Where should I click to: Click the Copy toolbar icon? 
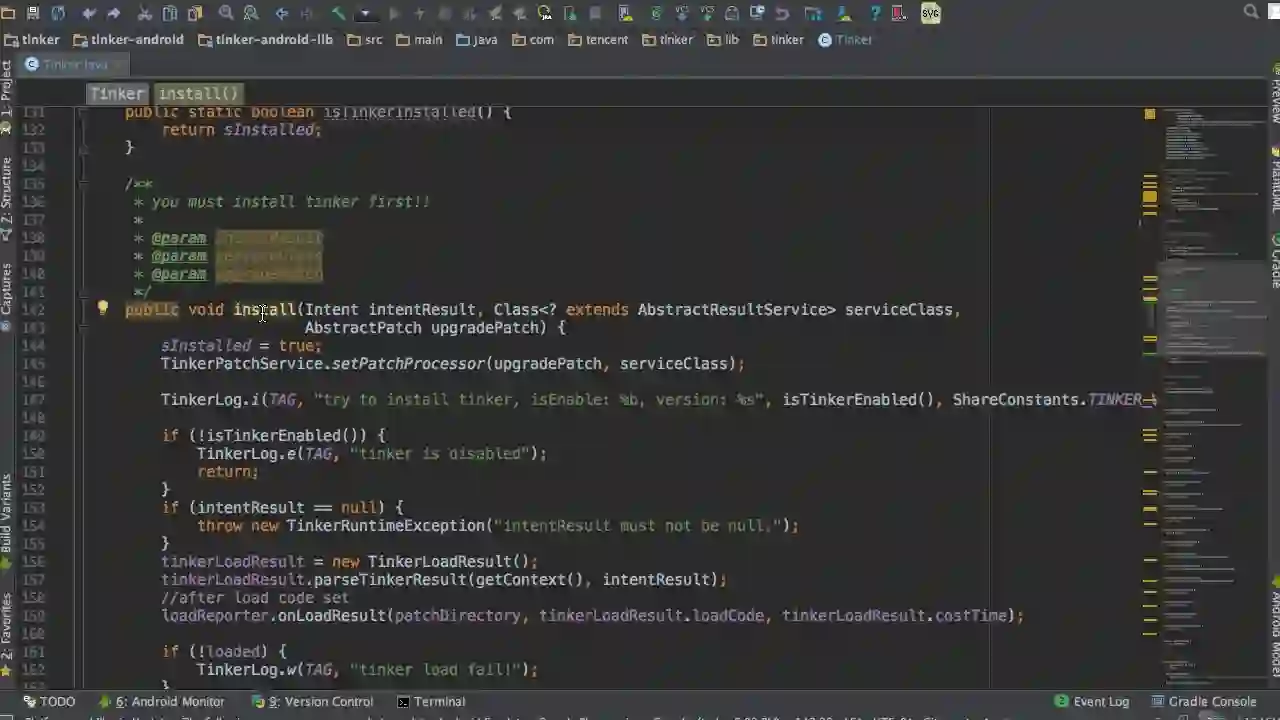click(x=170, y=13)
